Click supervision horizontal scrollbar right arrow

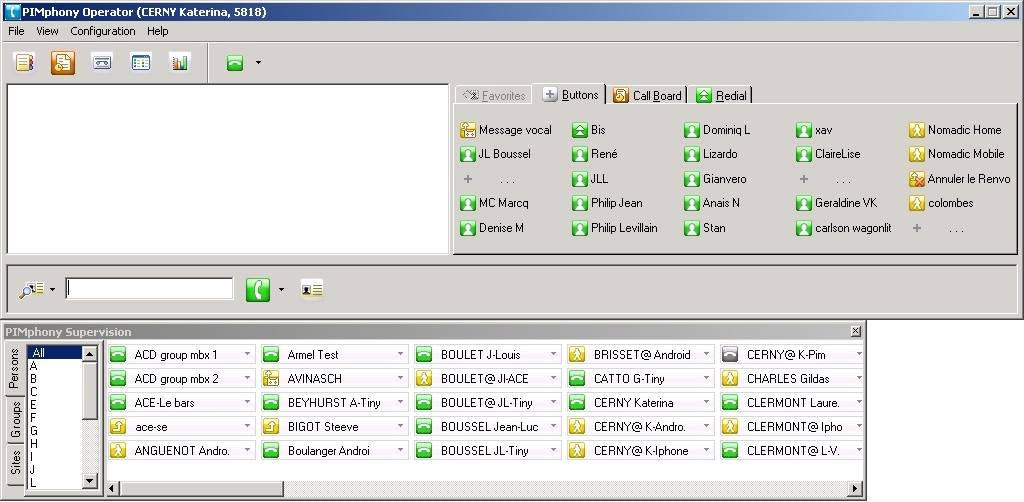click(856, 488)
